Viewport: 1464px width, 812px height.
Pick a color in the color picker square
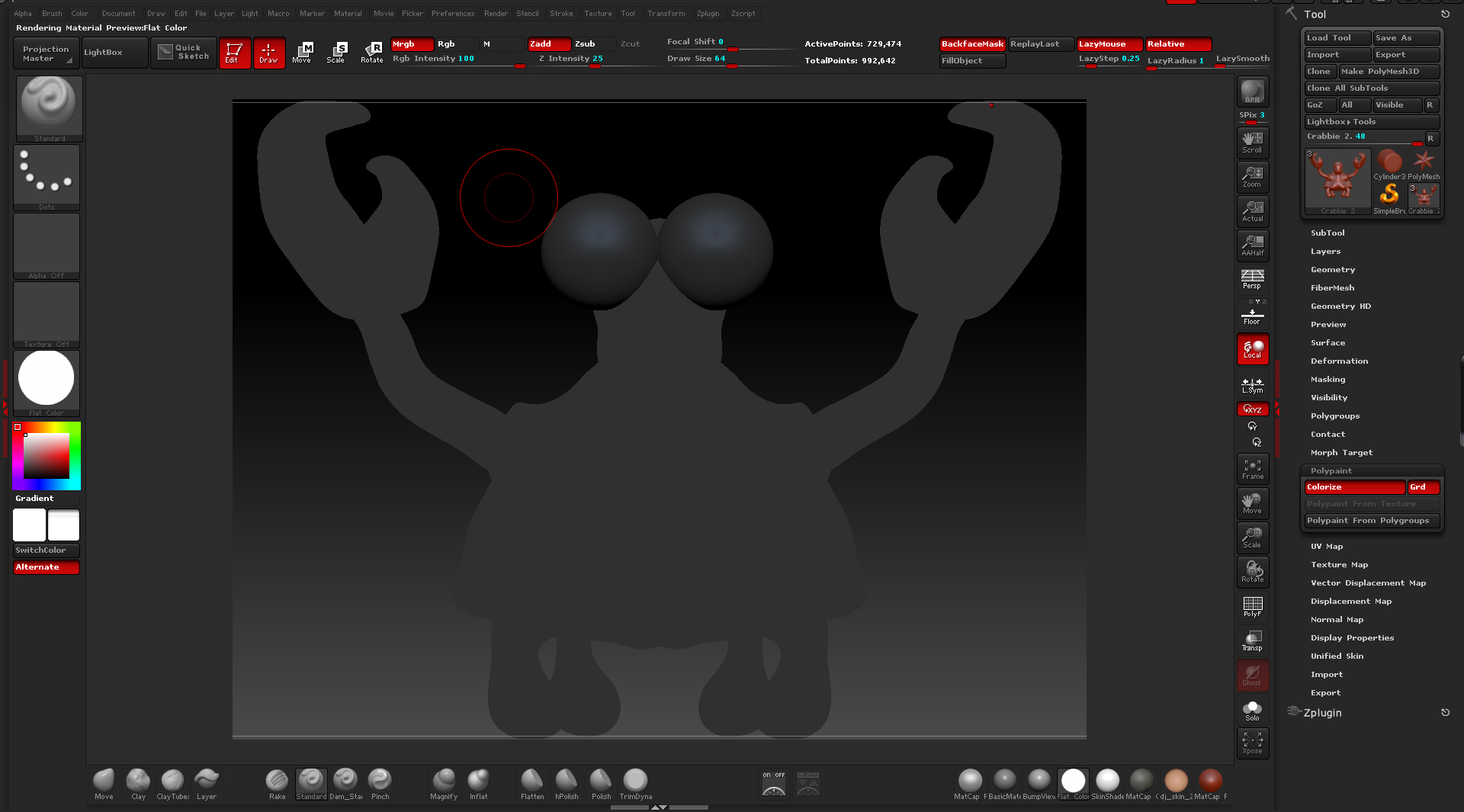point(47,456)
